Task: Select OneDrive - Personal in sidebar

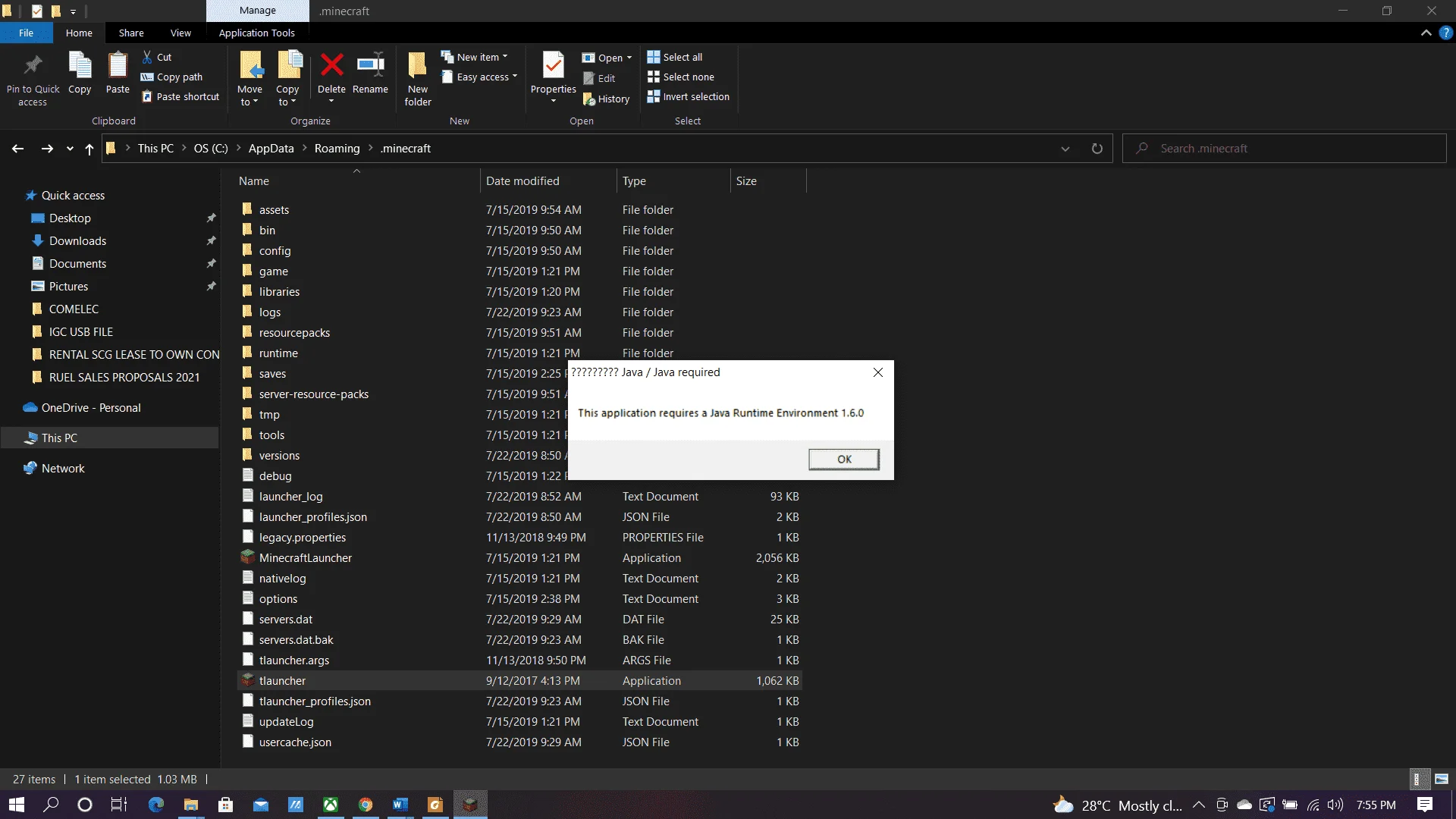Action: click(x=91, y=407)
